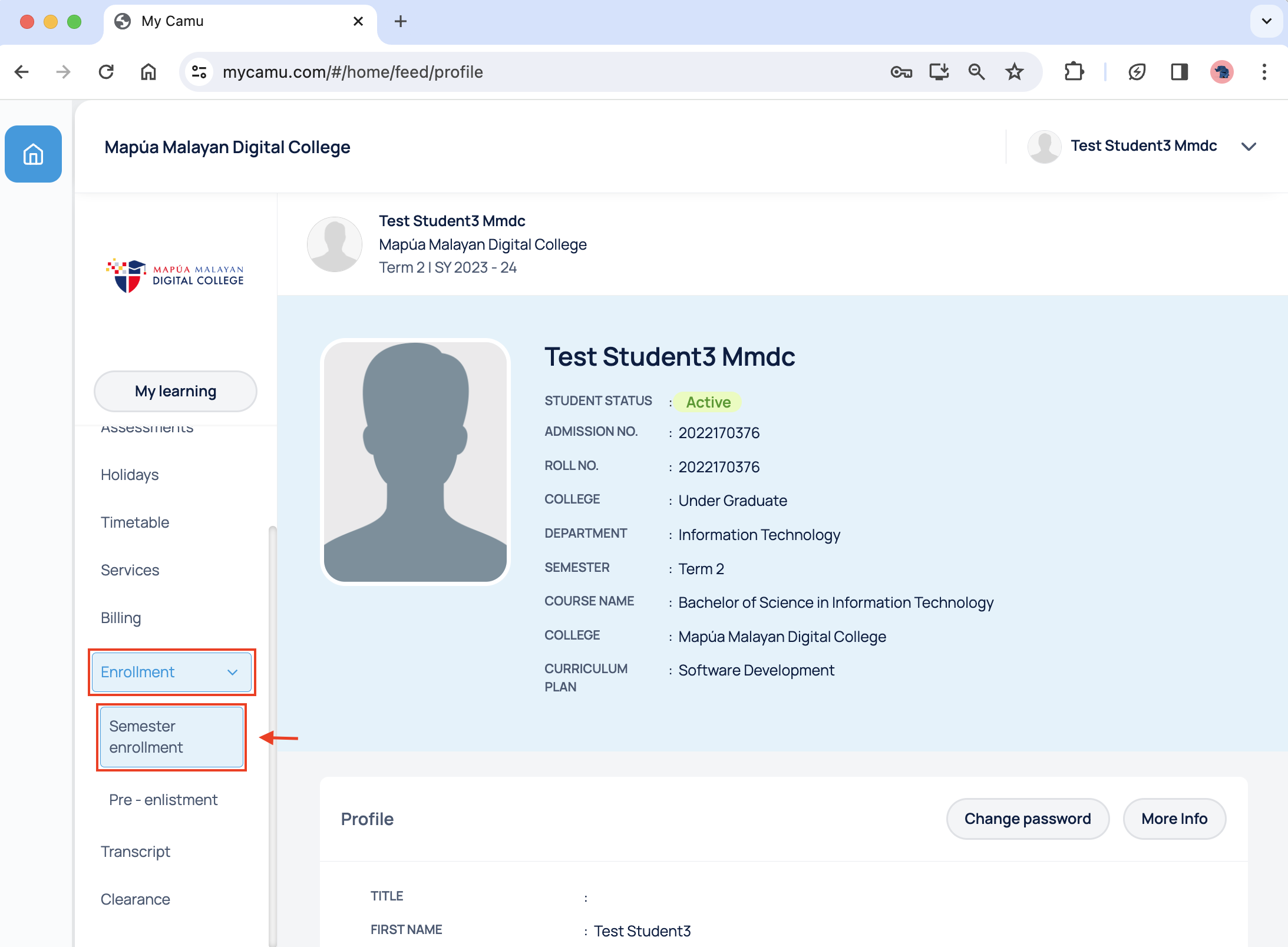Click the Test Student3 first name value
Screen dimensions: 1288x947
(642, 931)
